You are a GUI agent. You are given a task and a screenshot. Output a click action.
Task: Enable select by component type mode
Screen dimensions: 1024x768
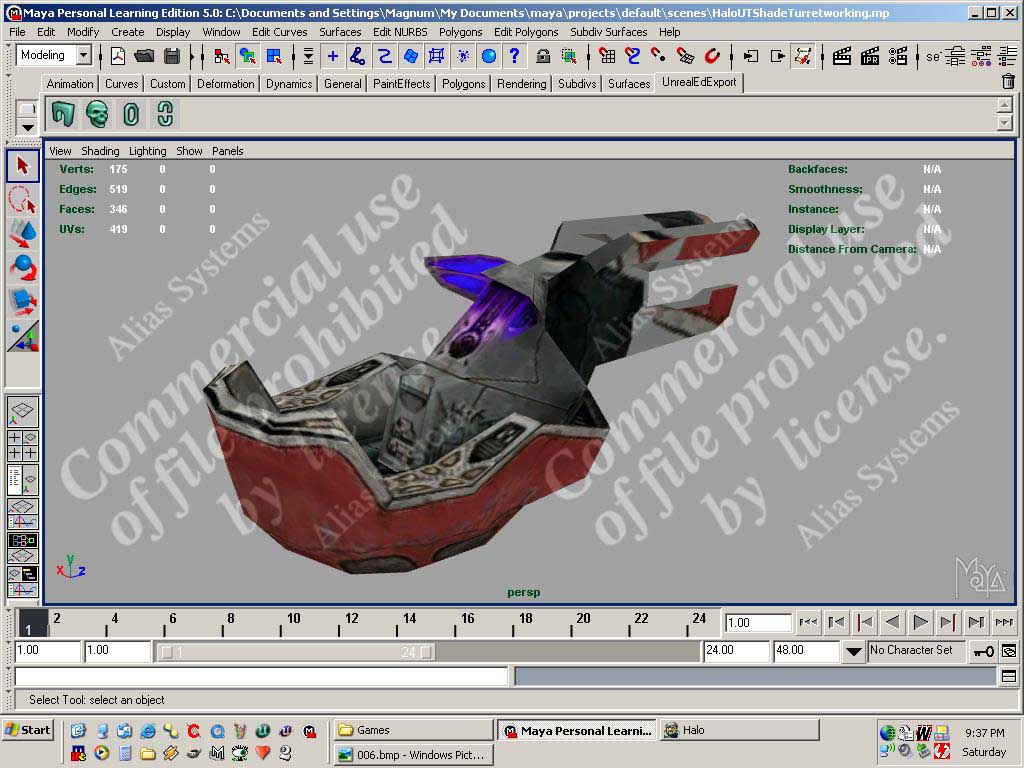[274, 56]
